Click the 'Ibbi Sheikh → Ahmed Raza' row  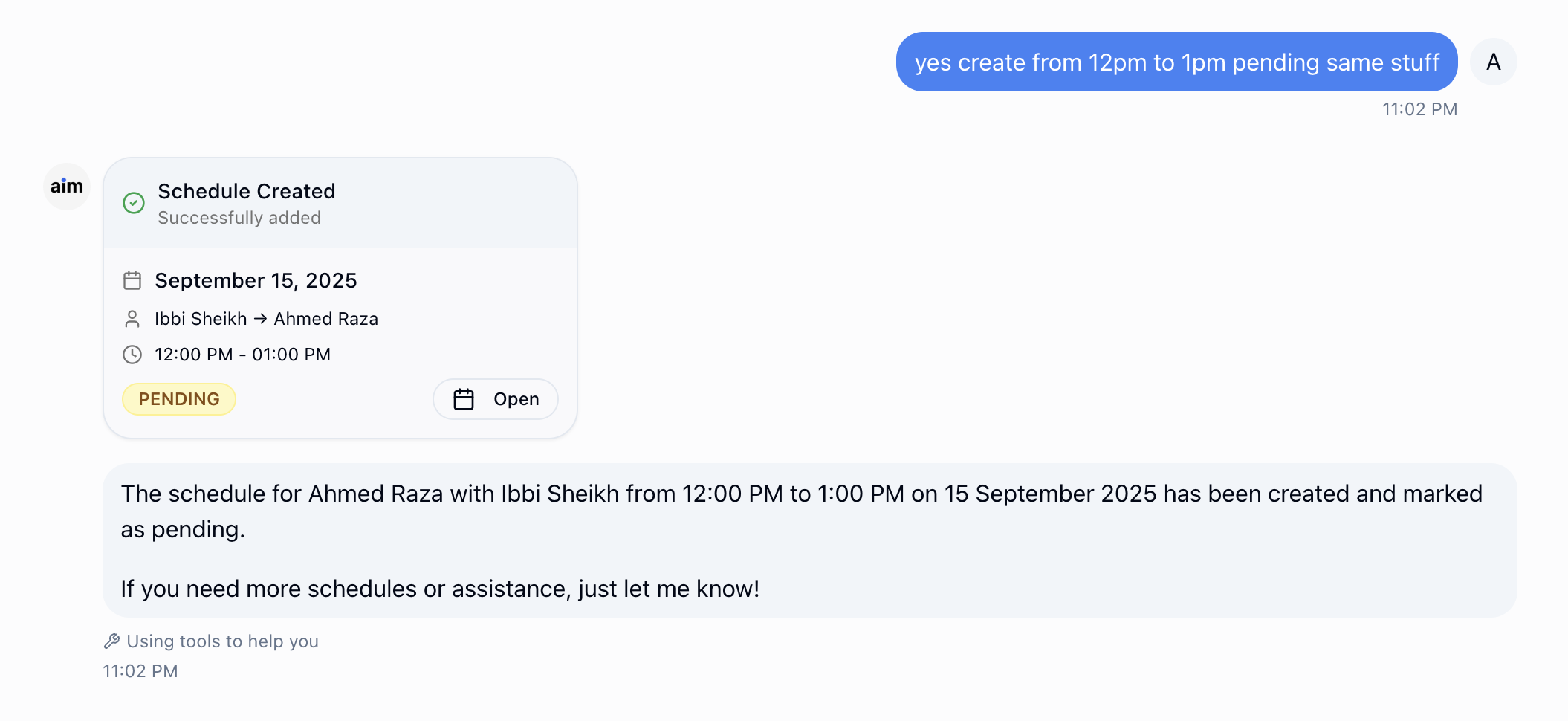point(266,318)
